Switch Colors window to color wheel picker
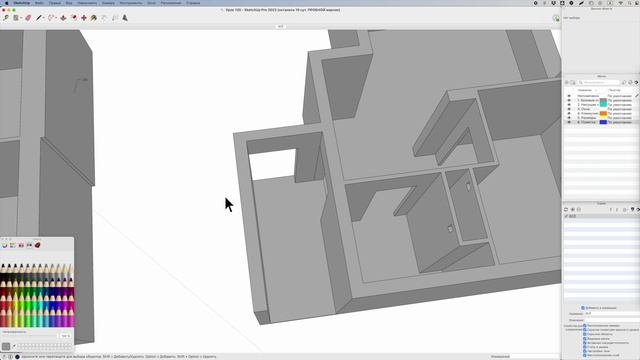This screenshot has width=640, height=360. 5,245
